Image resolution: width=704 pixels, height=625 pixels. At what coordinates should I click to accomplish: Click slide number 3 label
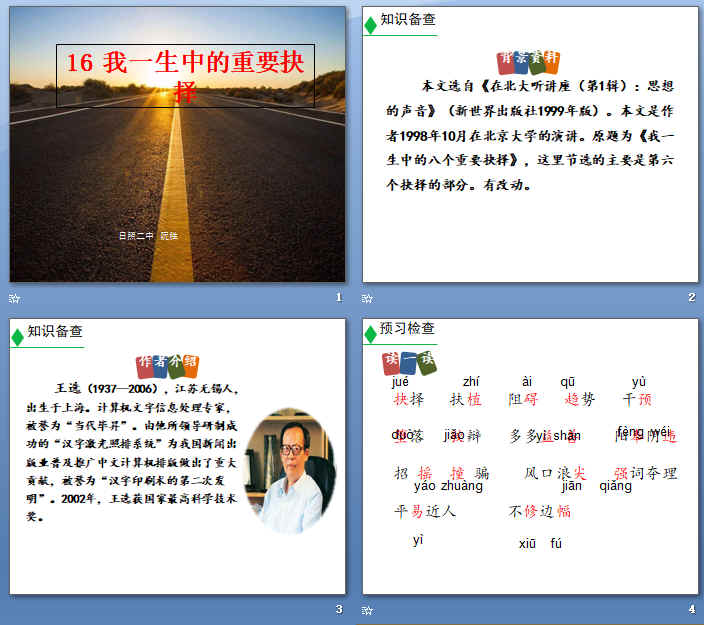click(339, 609)
